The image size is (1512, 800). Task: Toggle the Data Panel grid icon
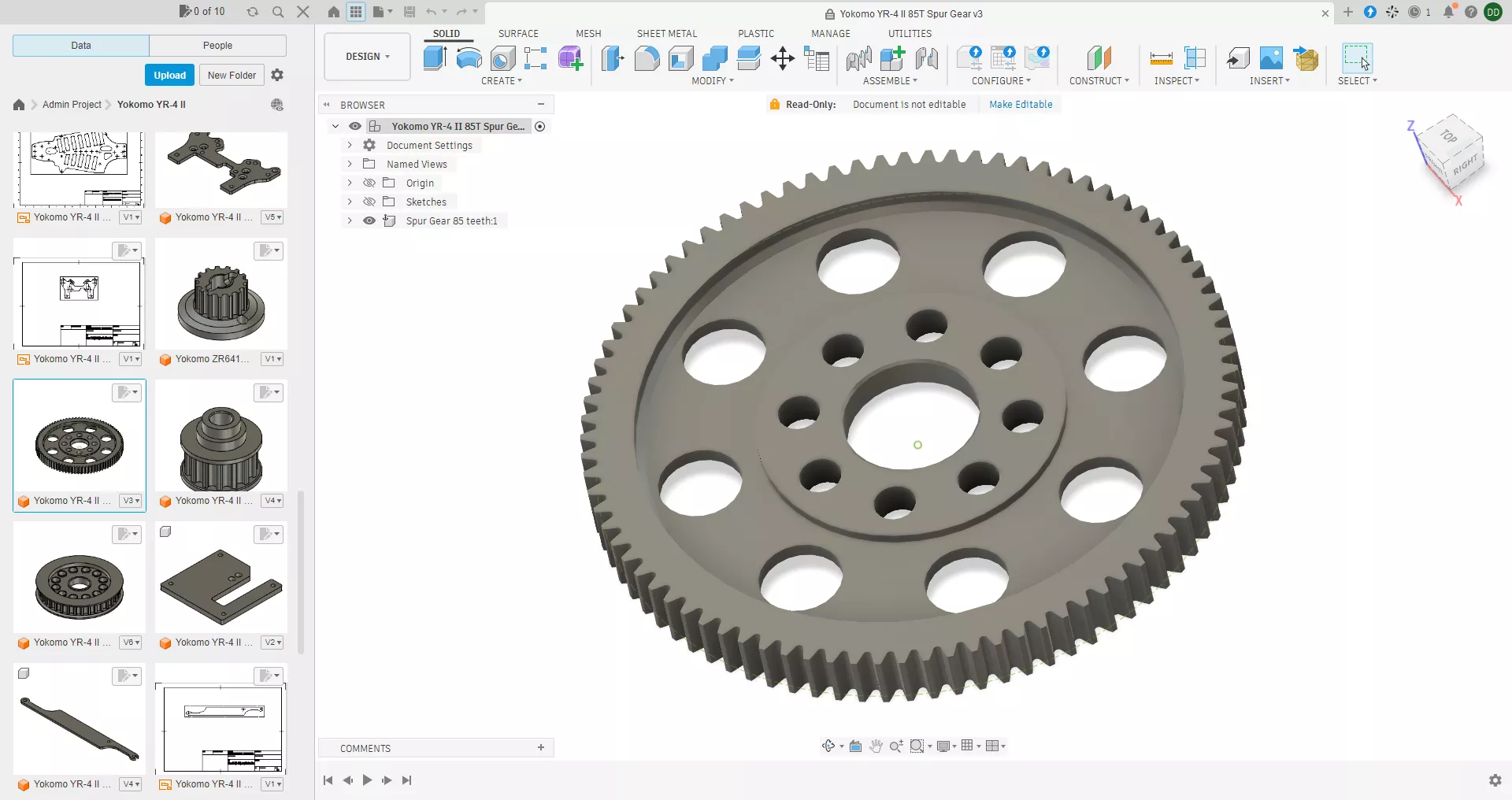click(356, 12)
